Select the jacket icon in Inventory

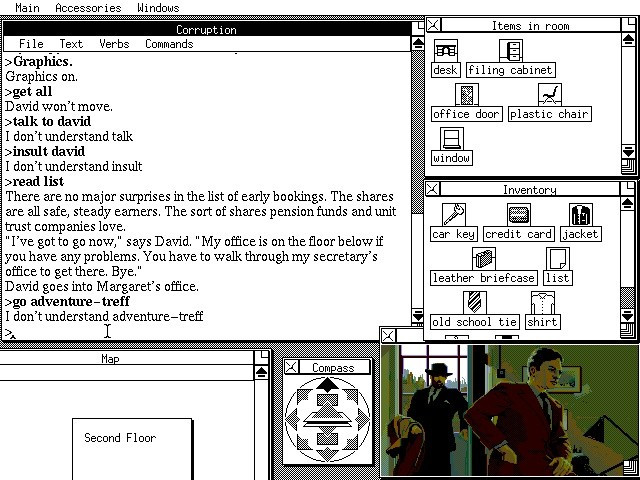(581, 215)
